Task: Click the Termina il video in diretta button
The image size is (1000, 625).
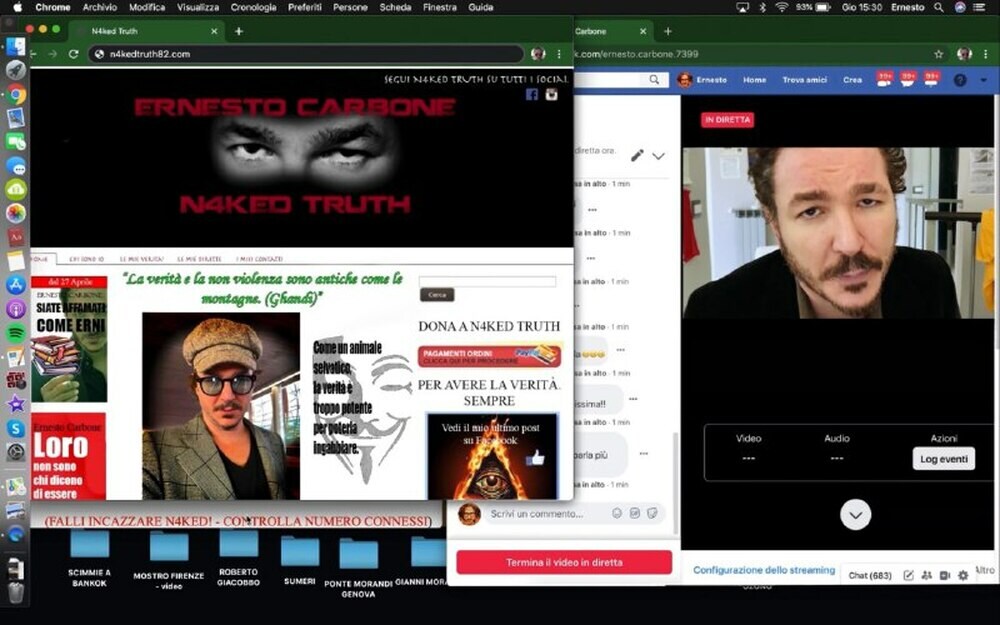Action: point(564,562)
